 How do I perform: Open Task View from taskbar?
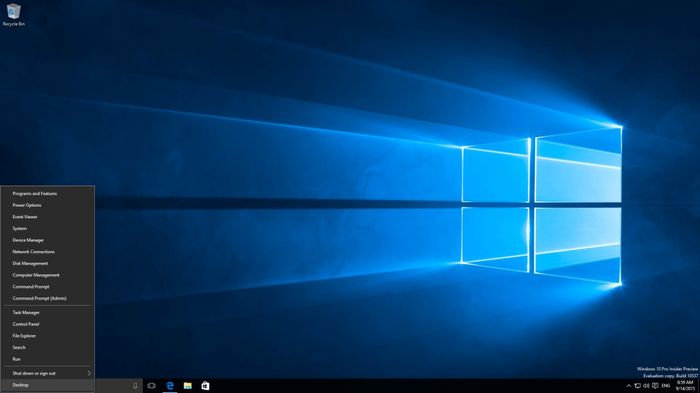point(152,385)
